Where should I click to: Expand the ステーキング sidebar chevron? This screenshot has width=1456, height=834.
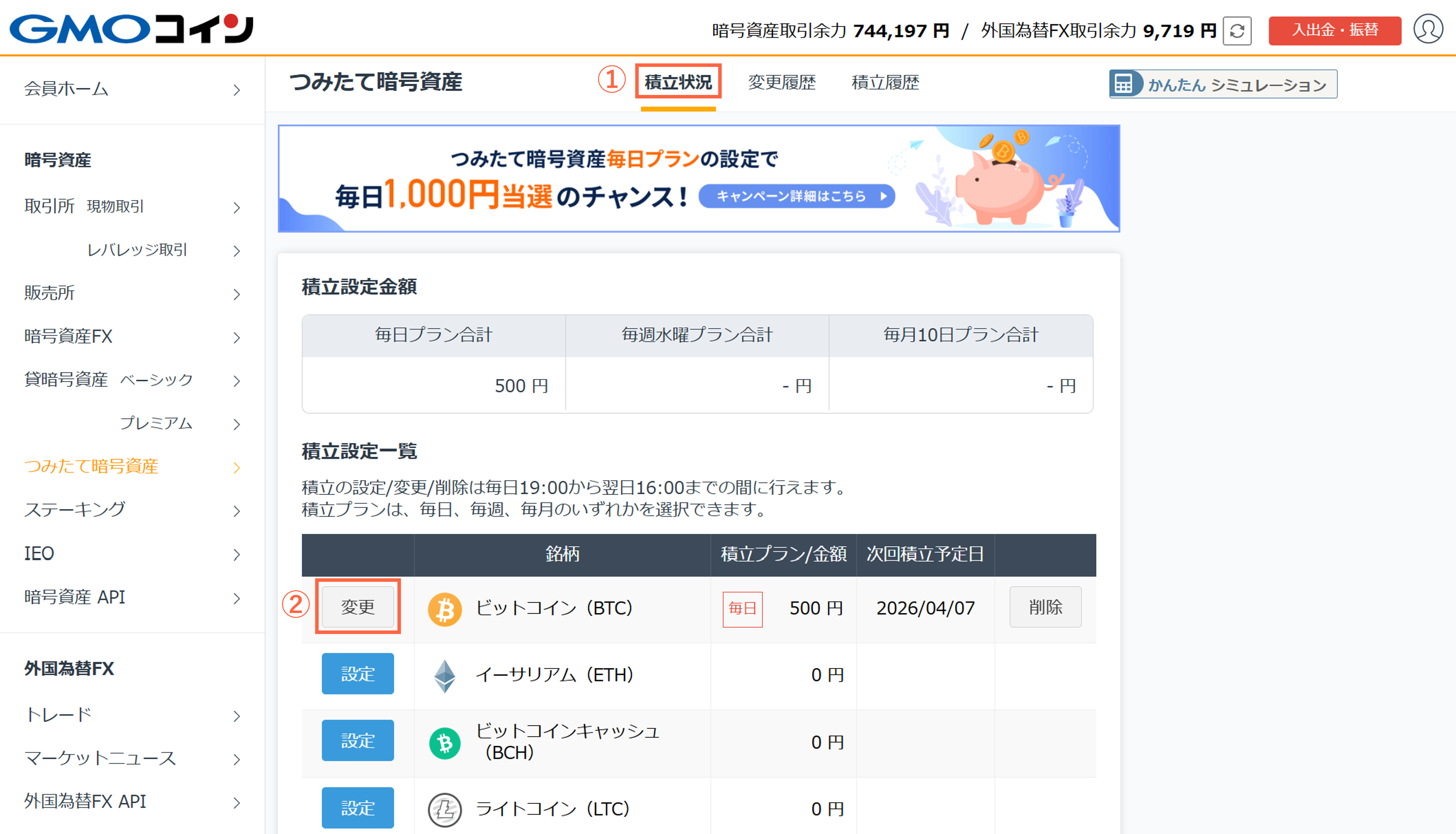coord(236,511)
